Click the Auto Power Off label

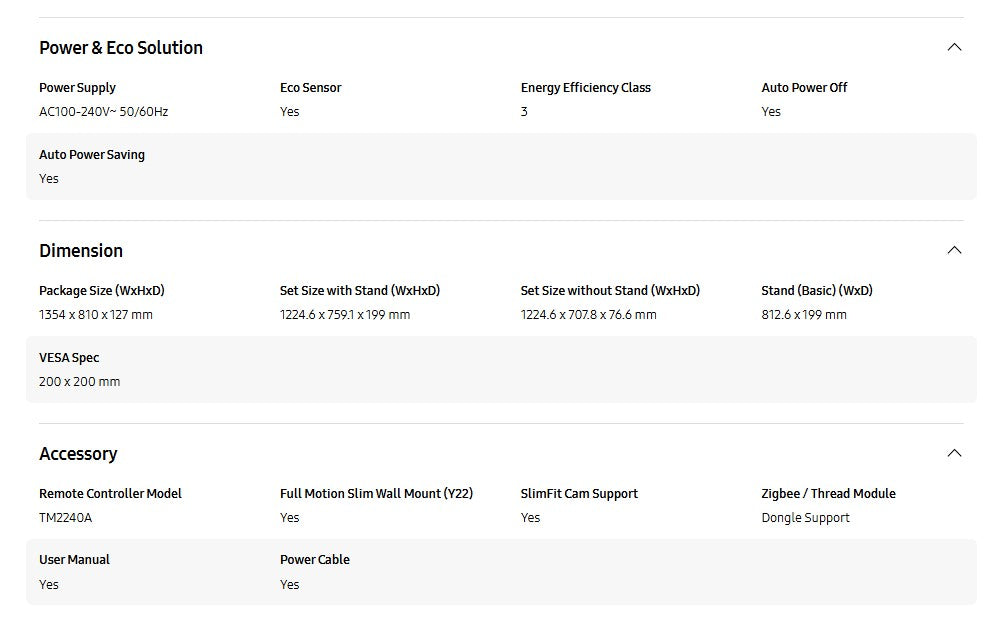804,88
